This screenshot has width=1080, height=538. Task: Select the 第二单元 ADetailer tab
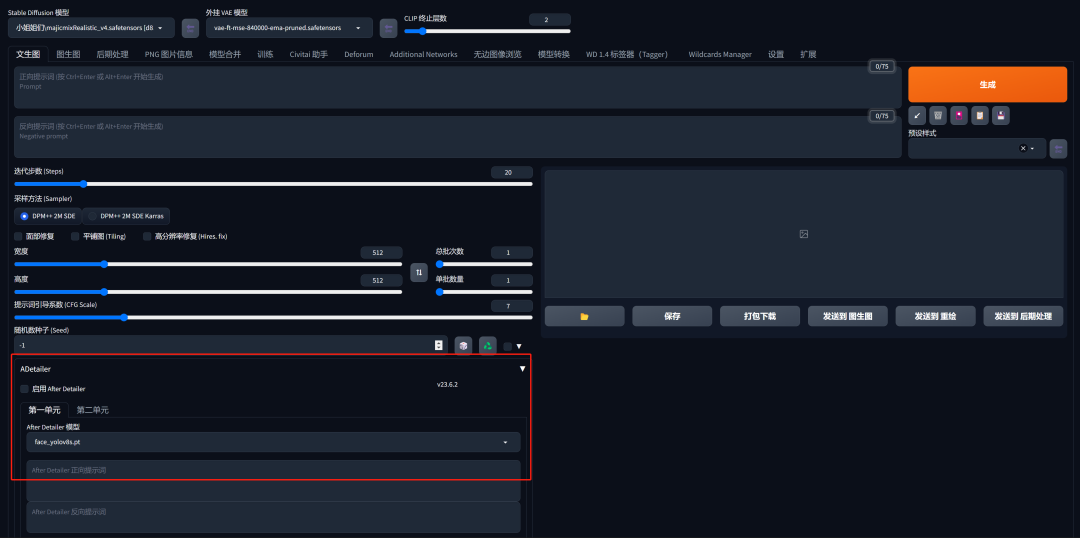pyautogui.click(x=92, y=410)
